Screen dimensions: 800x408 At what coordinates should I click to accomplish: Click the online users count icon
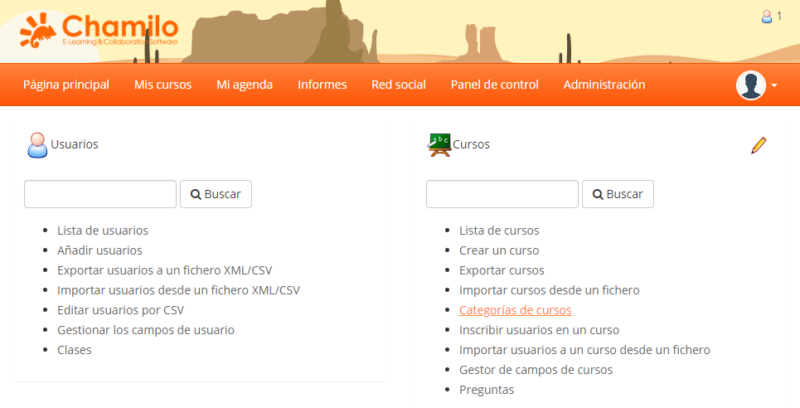pyautogui.click(x=767, y=16)
